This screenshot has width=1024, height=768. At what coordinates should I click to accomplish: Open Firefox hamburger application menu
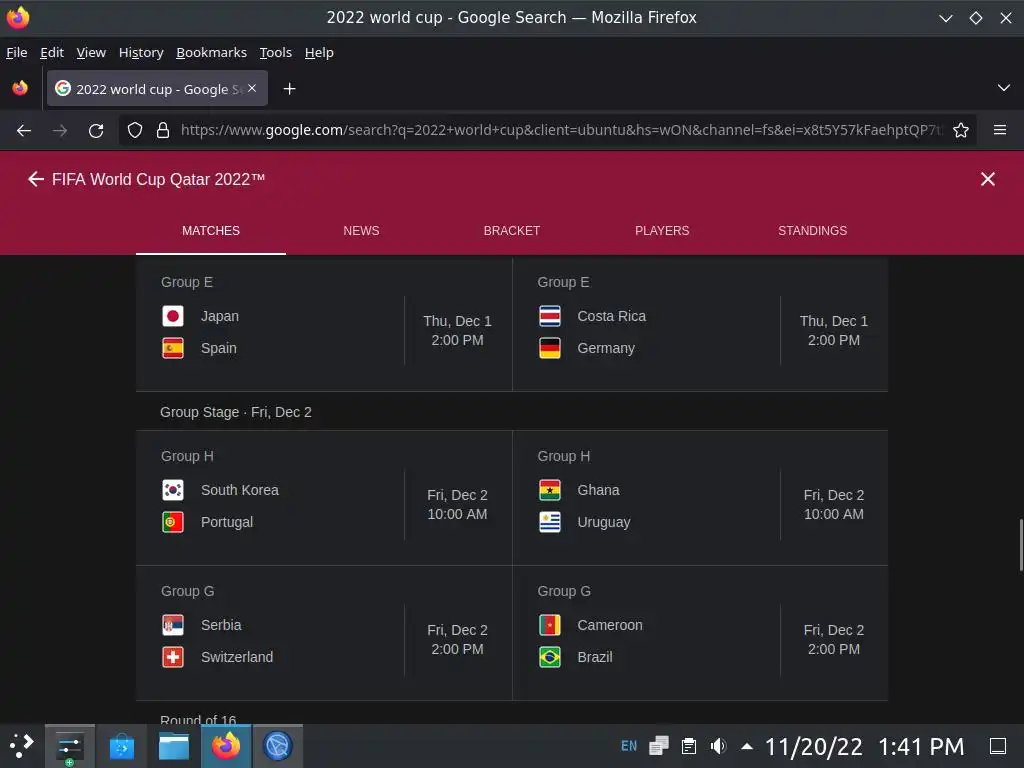1000,131
